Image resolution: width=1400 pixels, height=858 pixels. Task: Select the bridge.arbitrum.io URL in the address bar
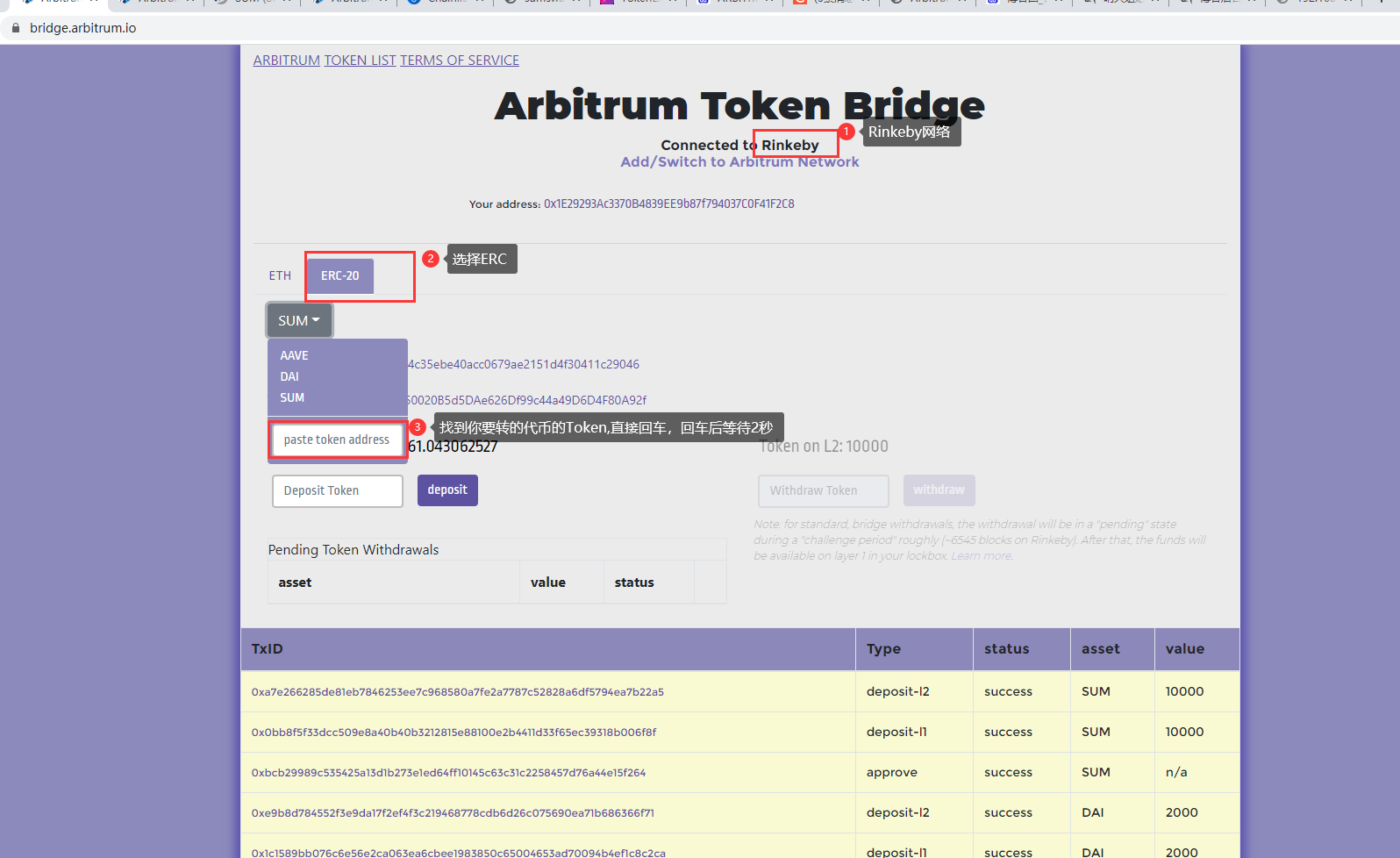tap(83, 28)
